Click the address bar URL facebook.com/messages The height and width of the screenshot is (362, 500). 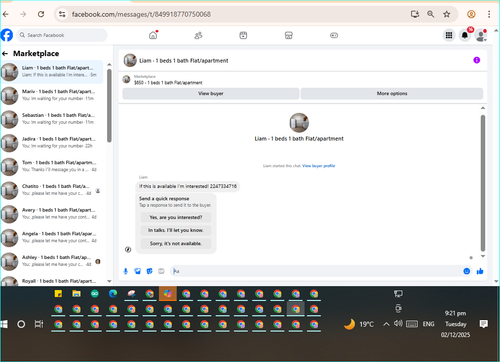tap(141, 14)
